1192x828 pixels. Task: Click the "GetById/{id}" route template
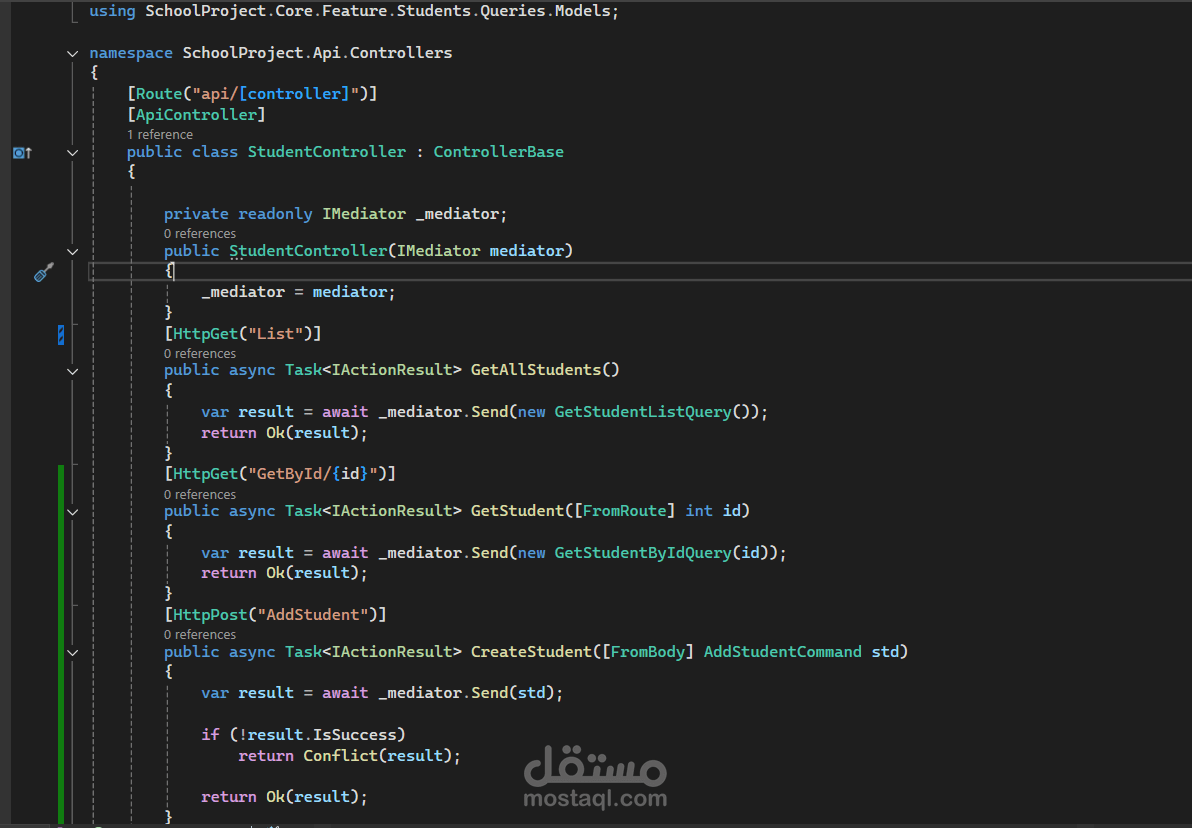point(312,473)
